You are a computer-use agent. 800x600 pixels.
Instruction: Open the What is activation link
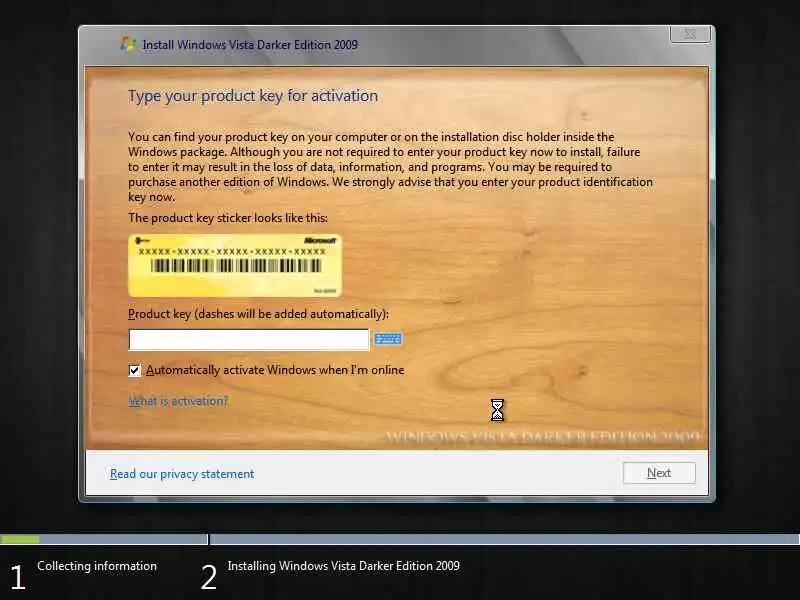coord(178,401)
